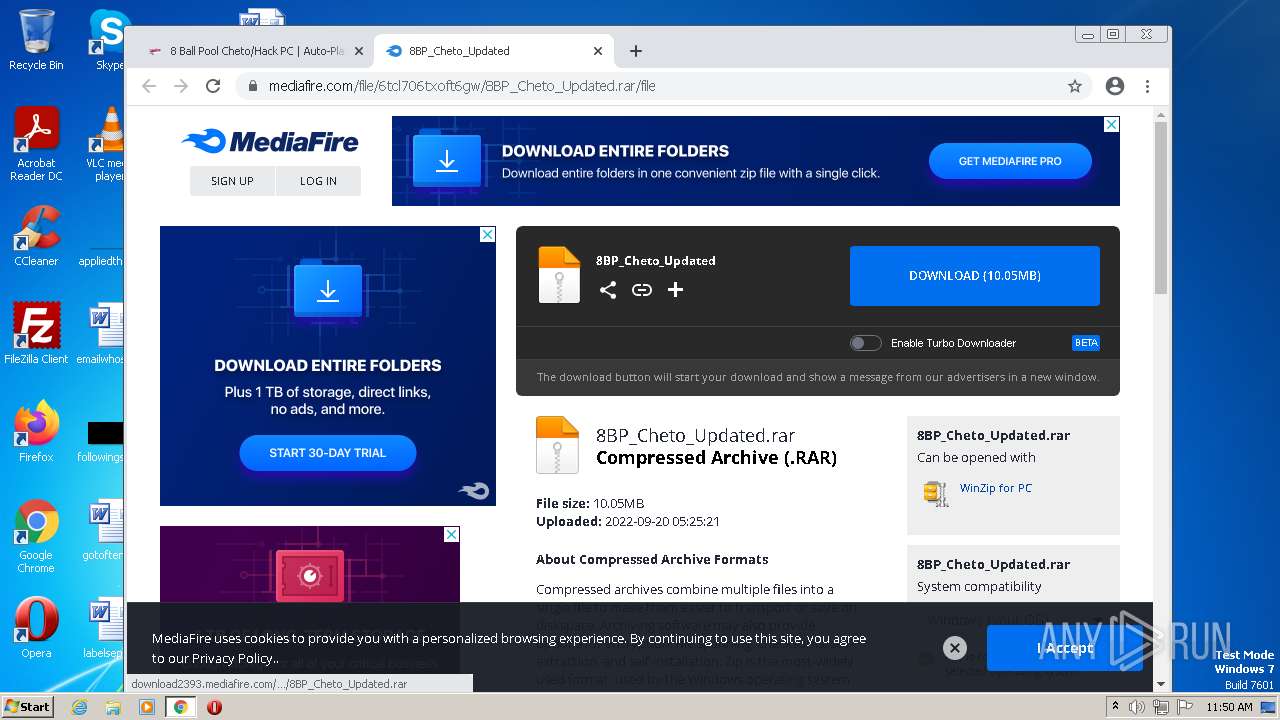This screenshot has height=720, width=1280.
Task: Click the clock showing 11:50 AM
Action: tap(1229, 707)
